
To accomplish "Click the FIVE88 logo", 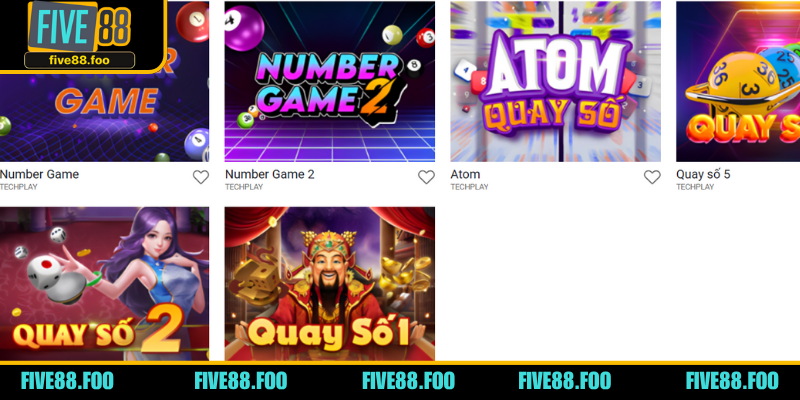I will [79, 27].
